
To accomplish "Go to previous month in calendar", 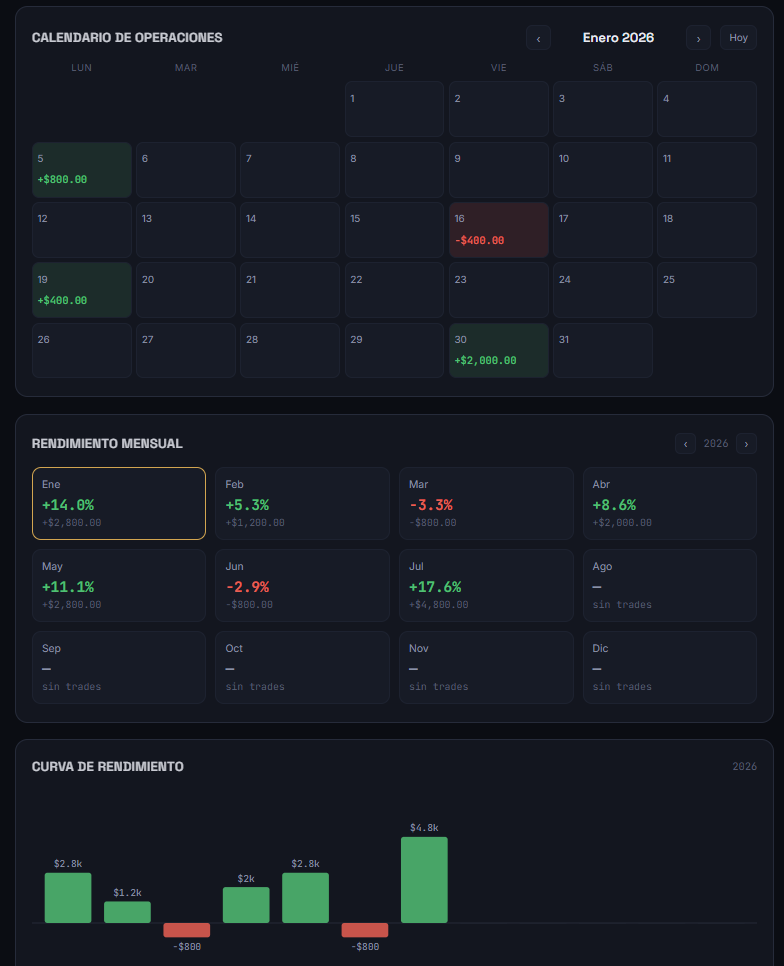I will (x=538, y=38).
